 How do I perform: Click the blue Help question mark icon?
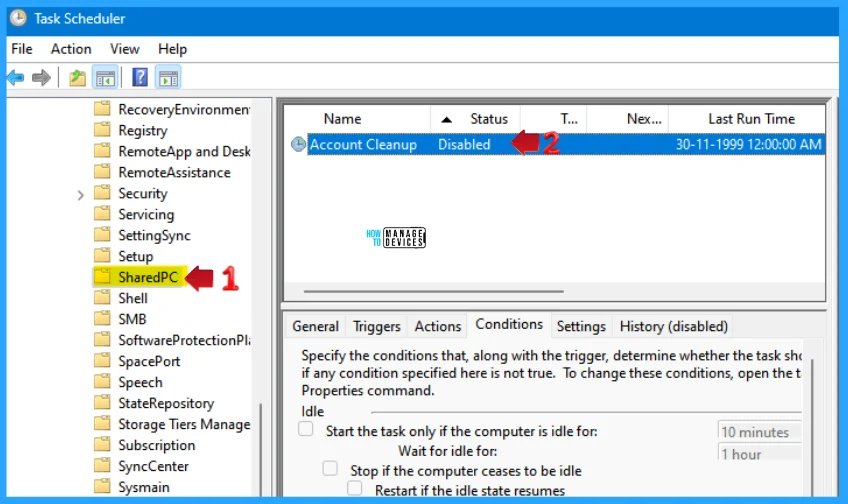tap(140, 78)
